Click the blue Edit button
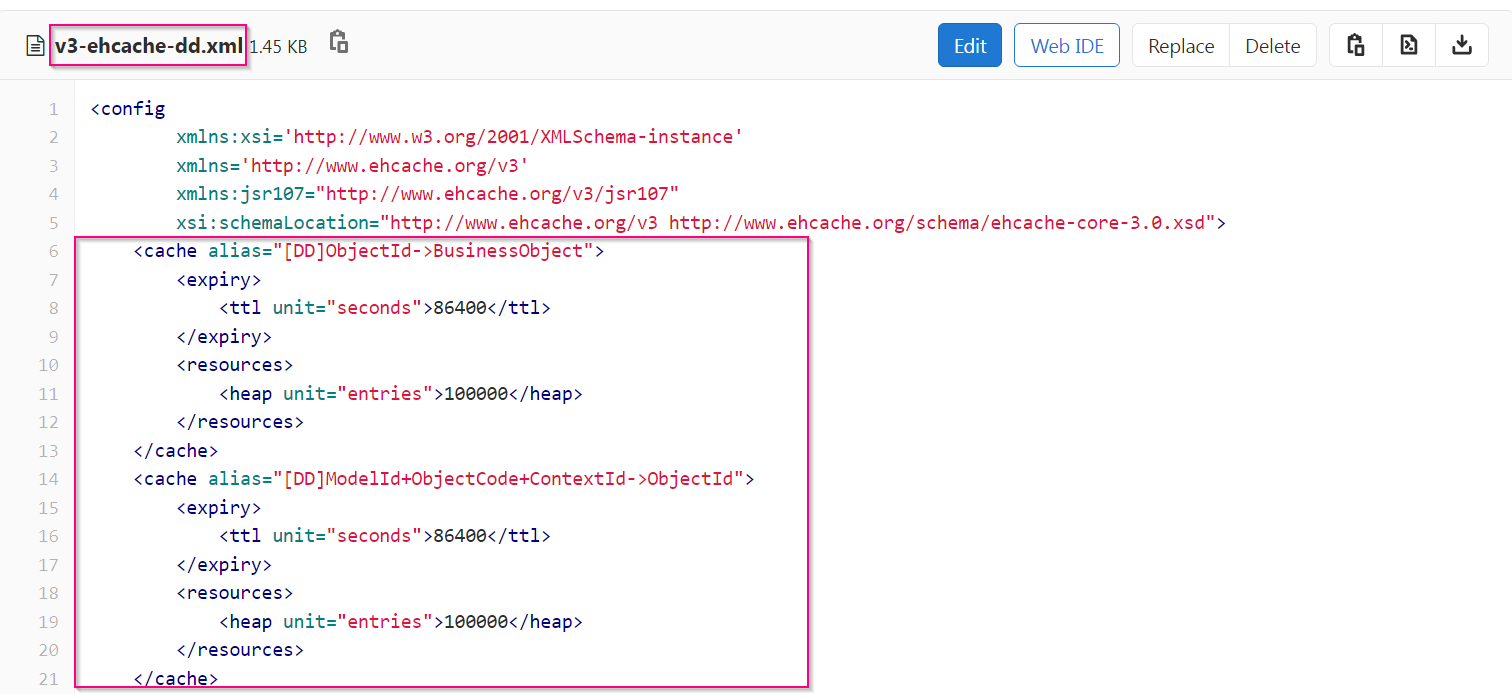The image size is (1512, 694). (969, 46)
